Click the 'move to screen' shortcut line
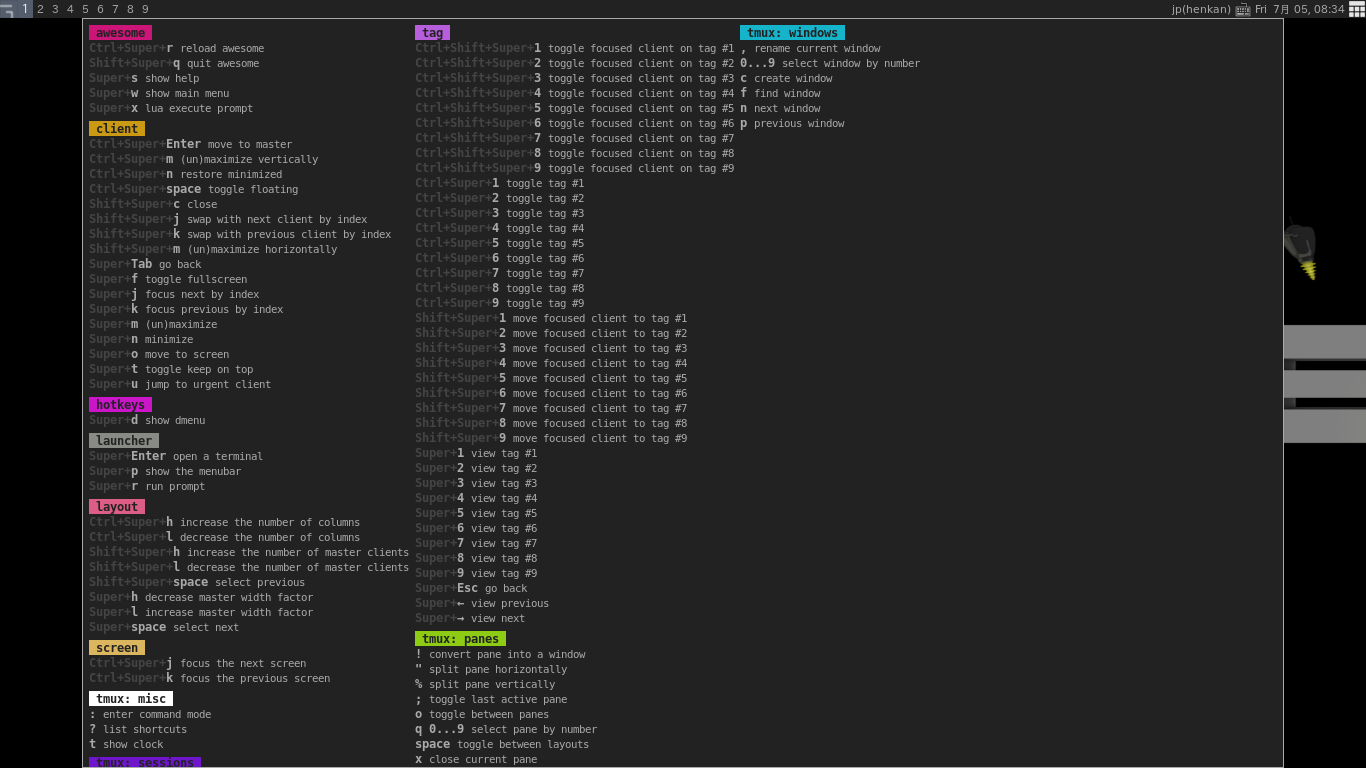 [x=159, y=354]
